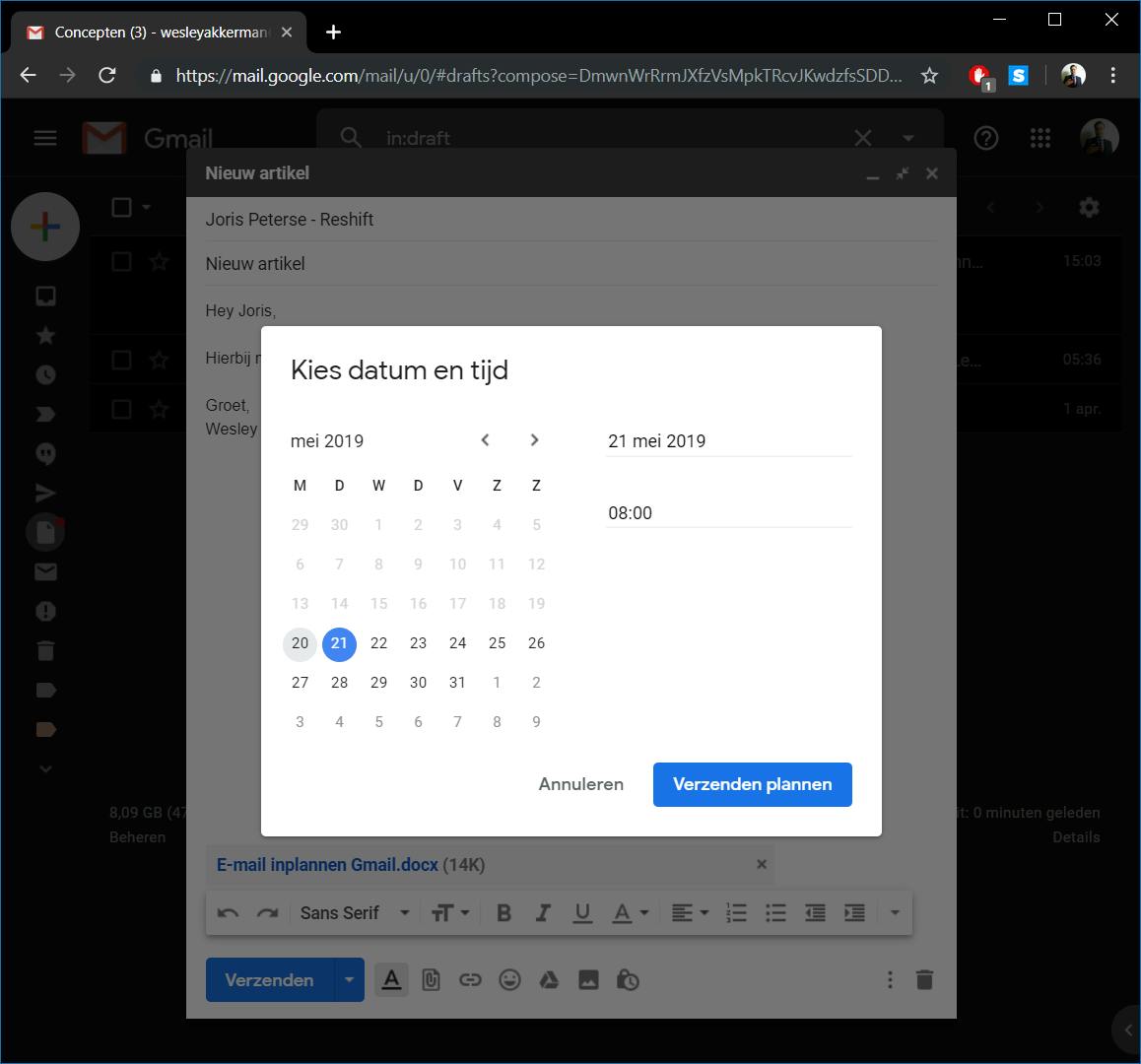Open Sent mail in the sidebar
This screenshot has width=1141, height=1064.
tap(45, 493)
